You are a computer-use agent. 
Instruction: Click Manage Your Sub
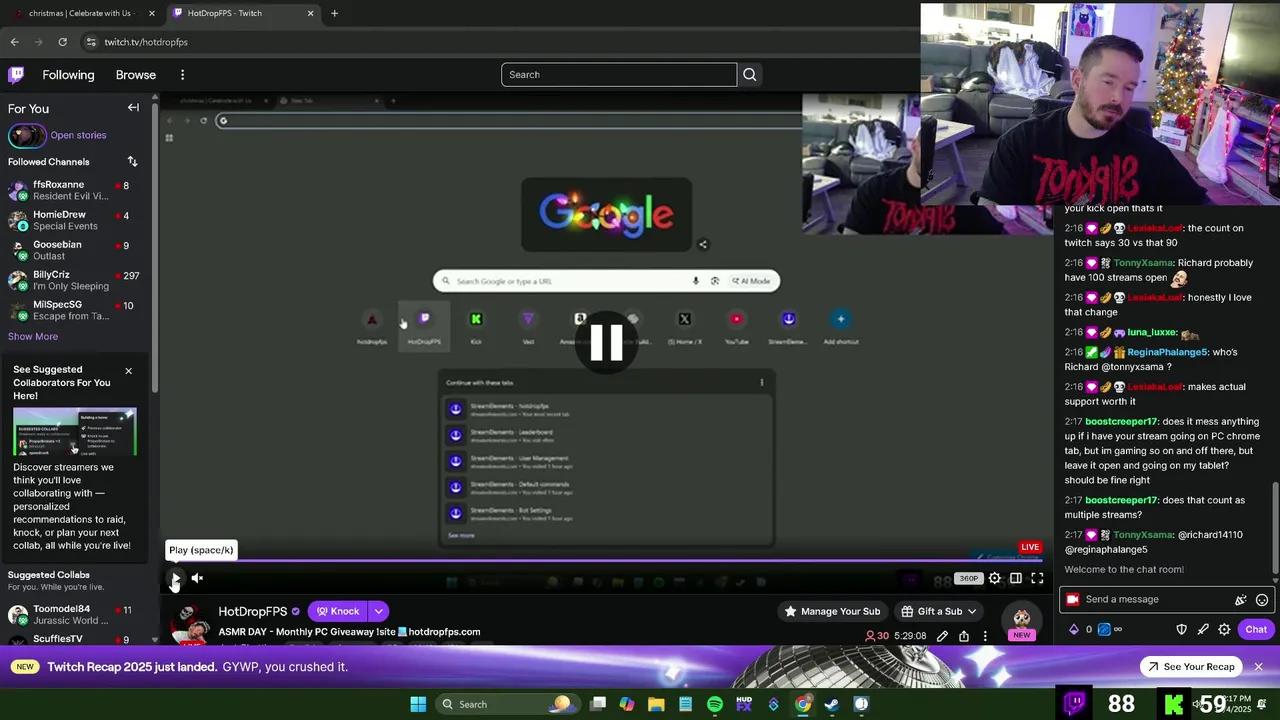coord(832,611)
